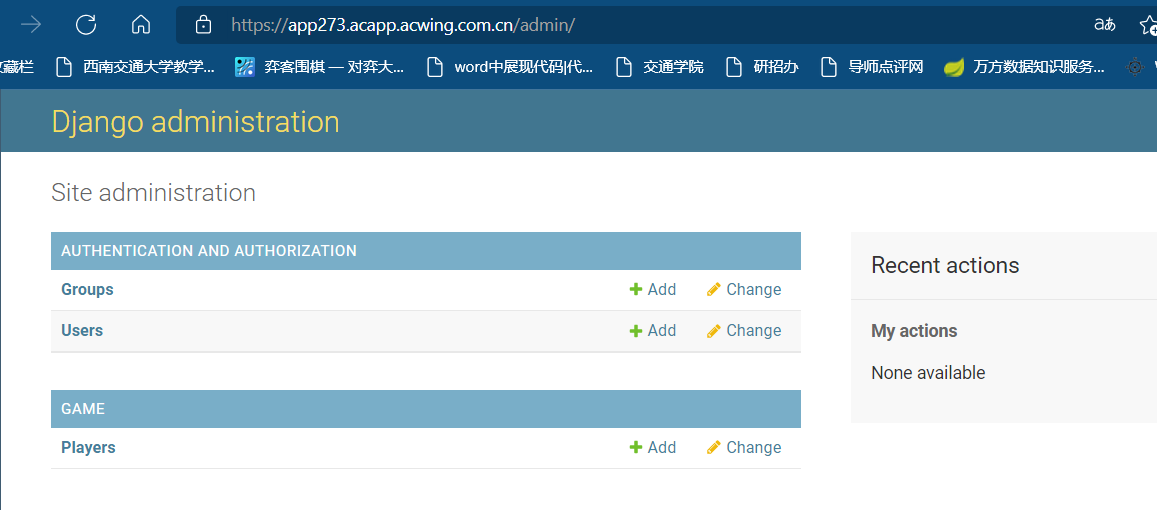
Task: Open 导师点评网 bookmark
Action: point(873,67)
